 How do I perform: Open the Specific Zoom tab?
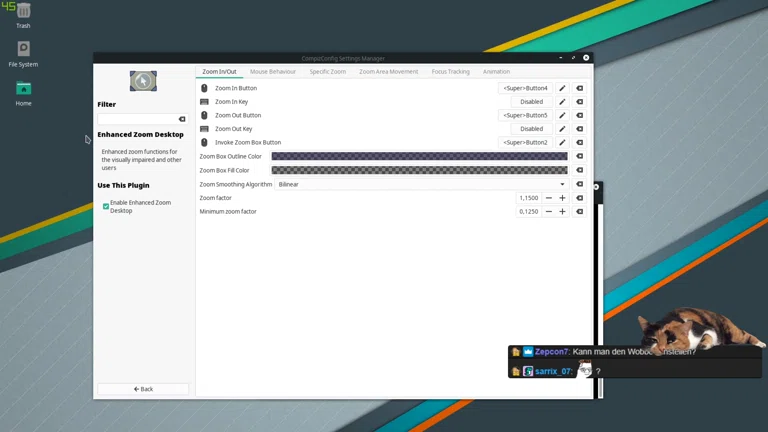click(x=328, y=72)
